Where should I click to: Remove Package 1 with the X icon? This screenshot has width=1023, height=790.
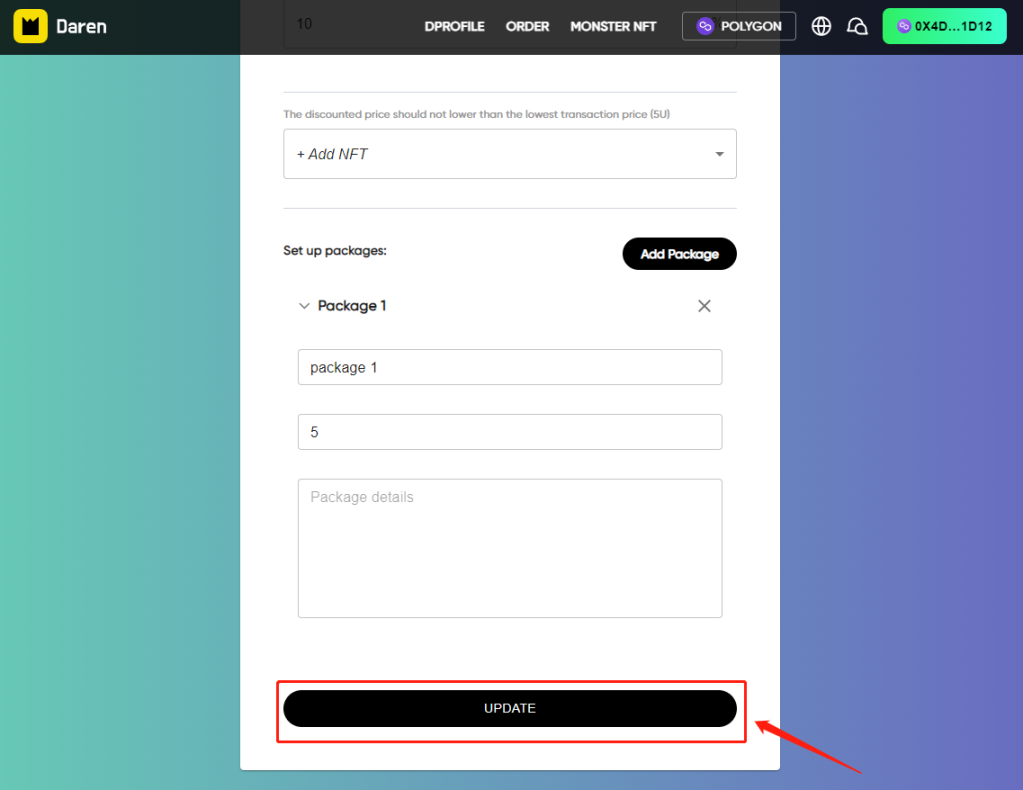tap(704, 306)
